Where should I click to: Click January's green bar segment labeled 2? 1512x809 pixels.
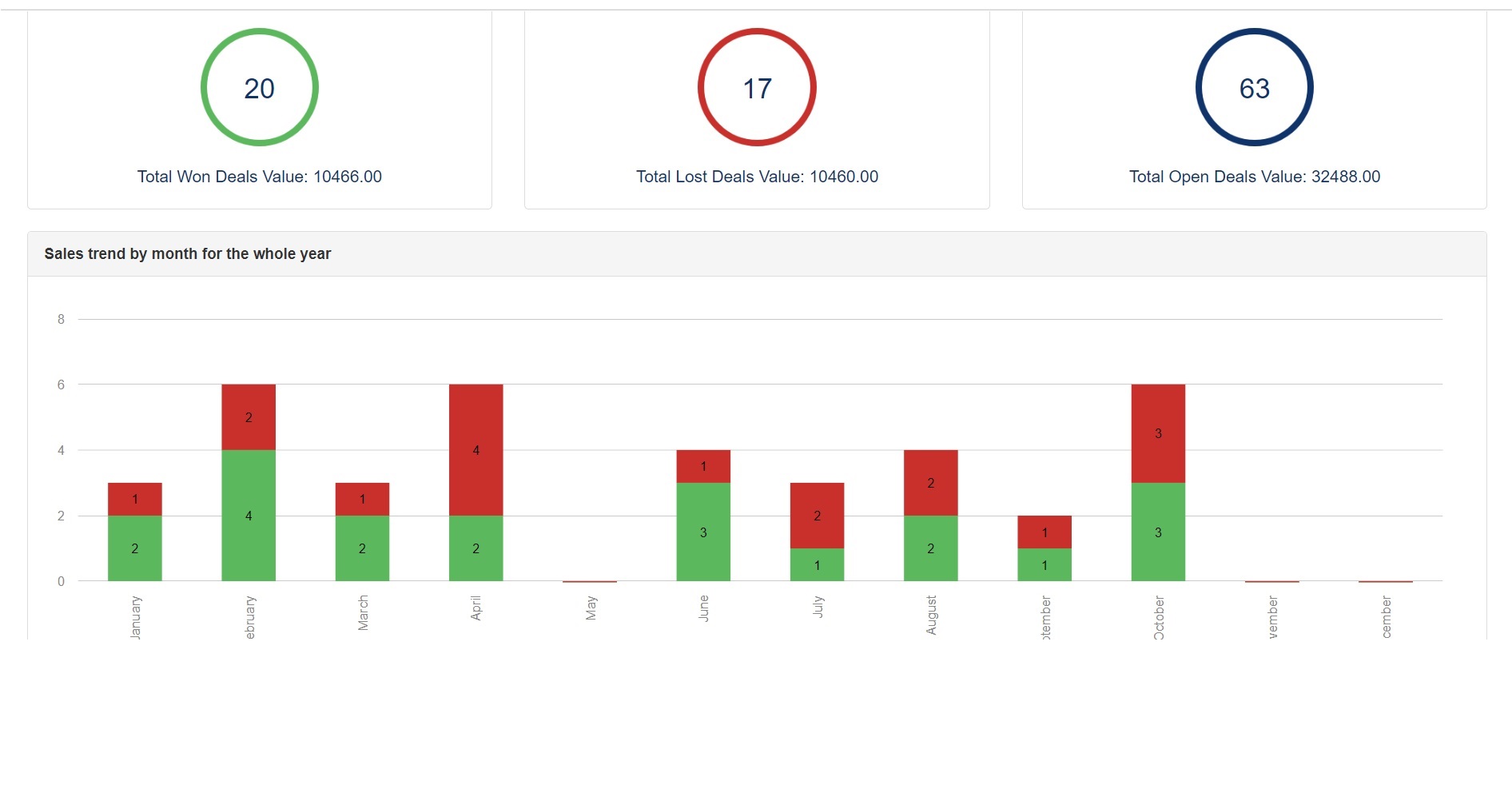tap(135, 548)
